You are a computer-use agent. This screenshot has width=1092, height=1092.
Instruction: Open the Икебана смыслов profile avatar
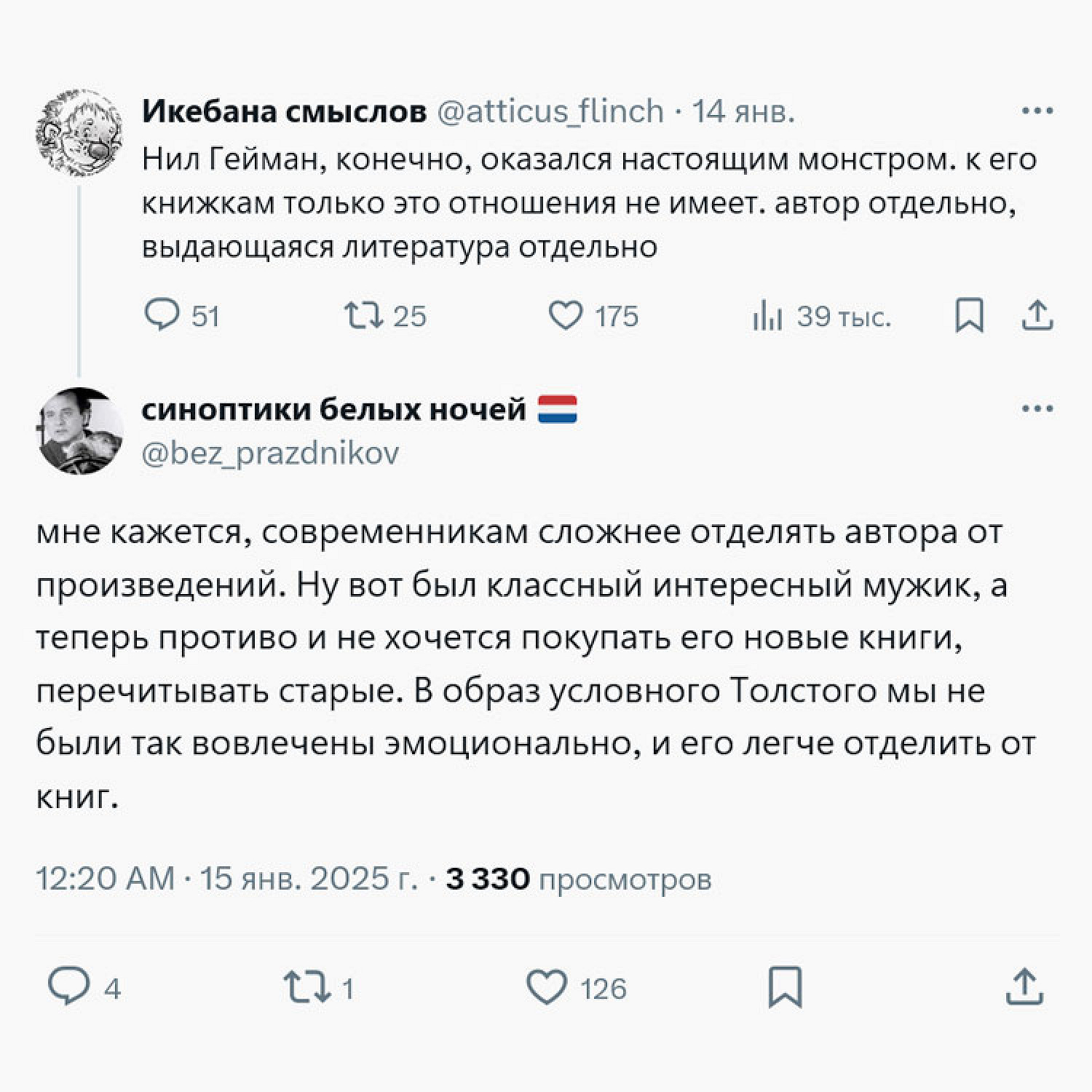coord(79,133)
